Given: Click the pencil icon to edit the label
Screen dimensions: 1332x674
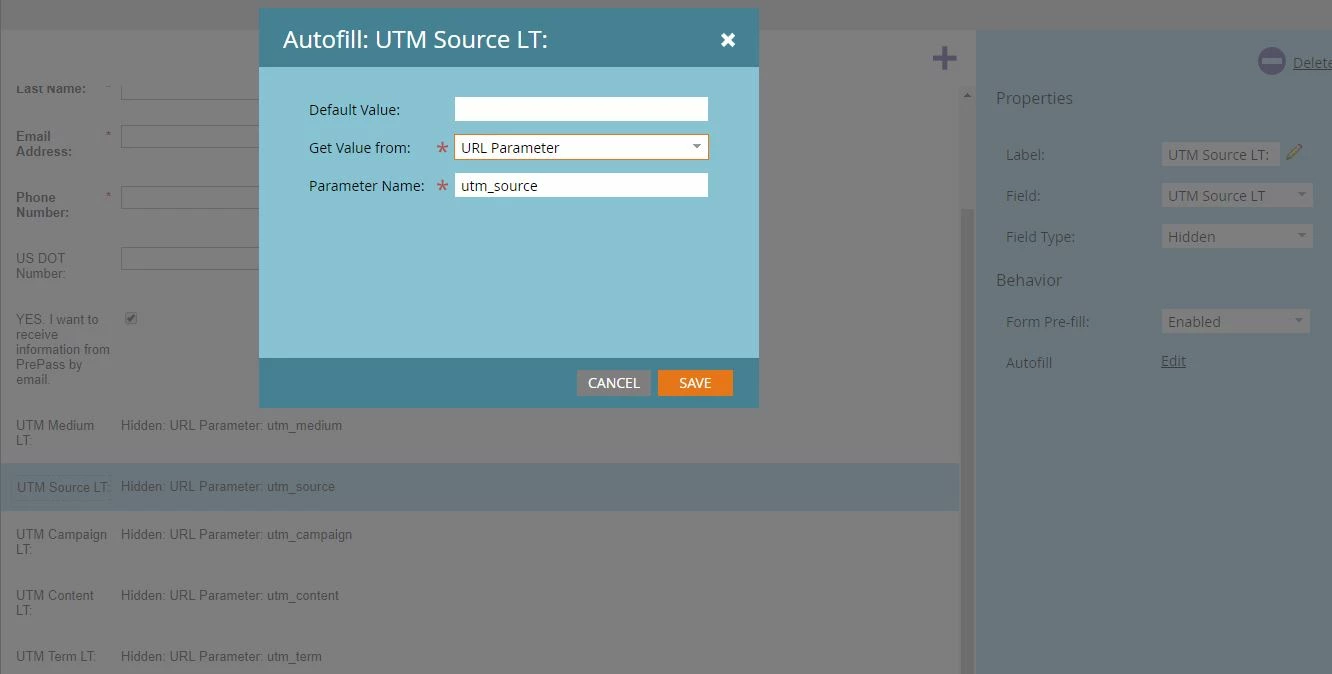Looking at the screenshot, I should (x=1295, y=152).
